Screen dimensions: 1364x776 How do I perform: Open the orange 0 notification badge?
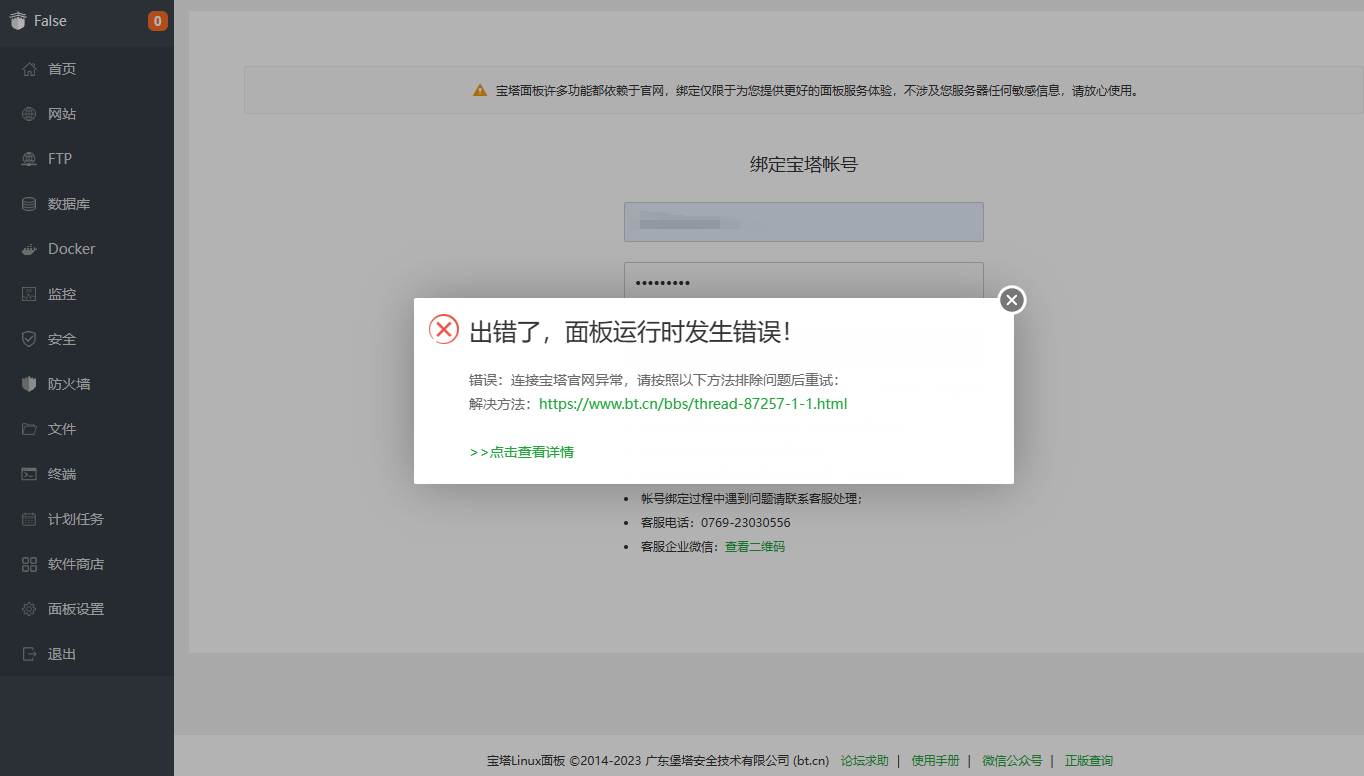(x=157, y=21)
